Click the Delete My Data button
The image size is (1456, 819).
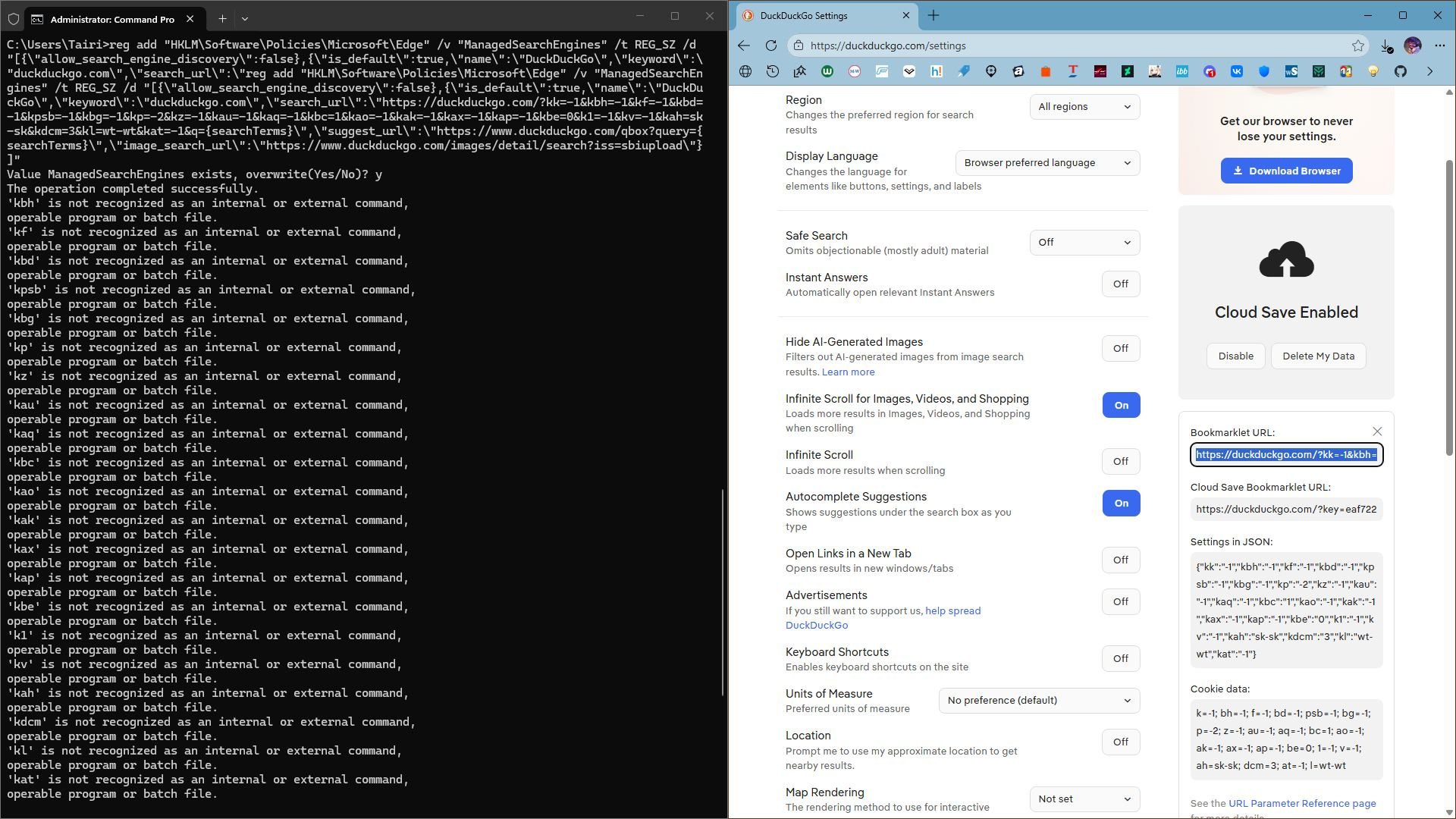coord(1318,356)
